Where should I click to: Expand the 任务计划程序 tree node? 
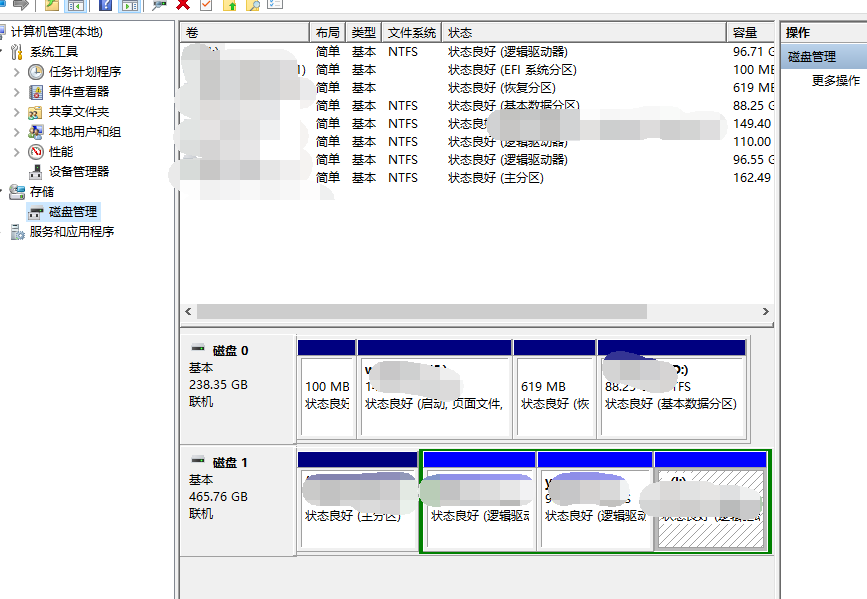[x=17, y=72]
